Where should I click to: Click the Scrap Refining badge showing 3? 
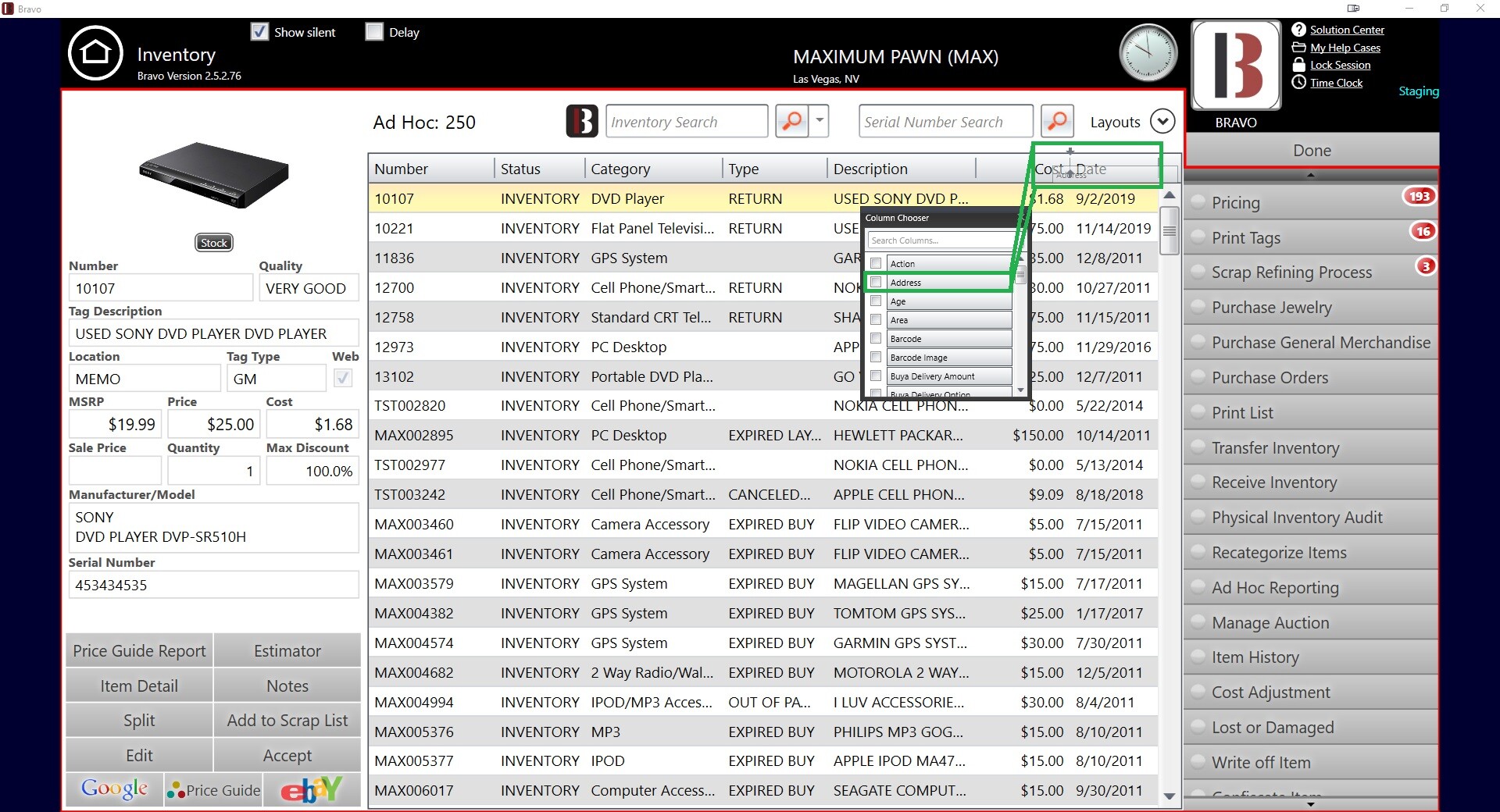tap(1426, 266)
